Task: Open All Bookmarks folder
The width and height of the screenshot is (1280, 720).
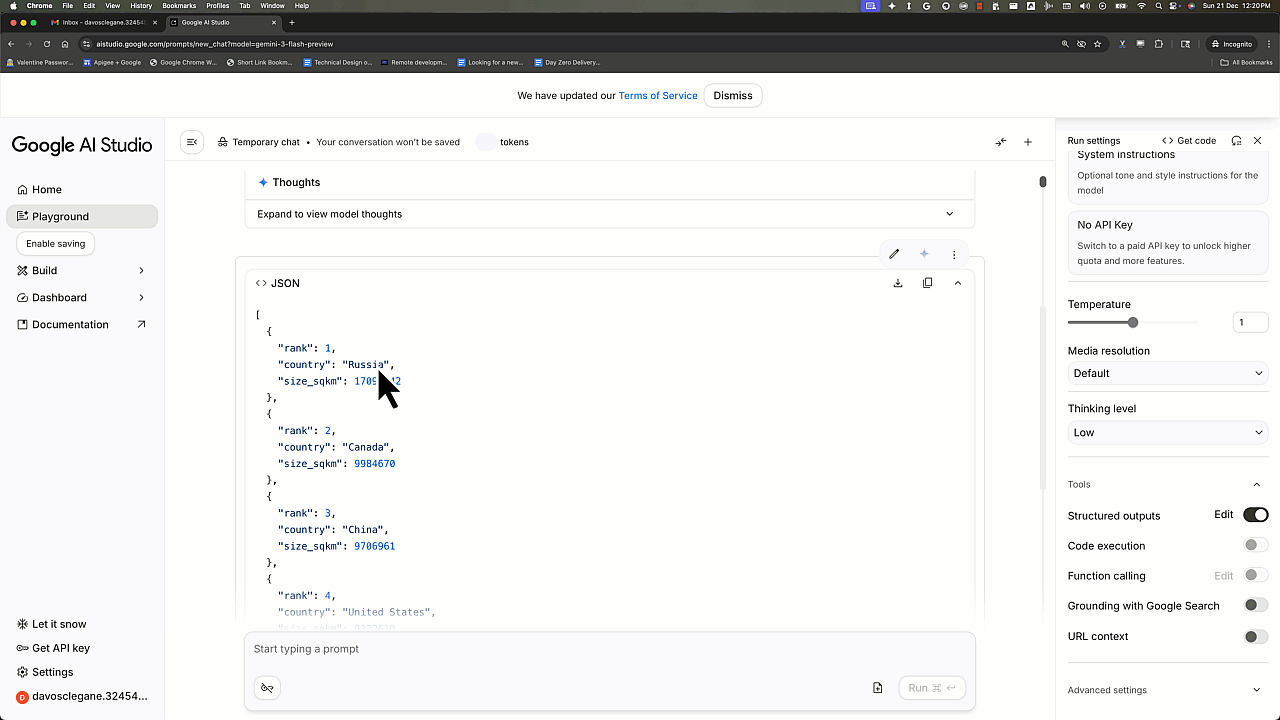Action: pyautogui.click(x=1247, y=62)
